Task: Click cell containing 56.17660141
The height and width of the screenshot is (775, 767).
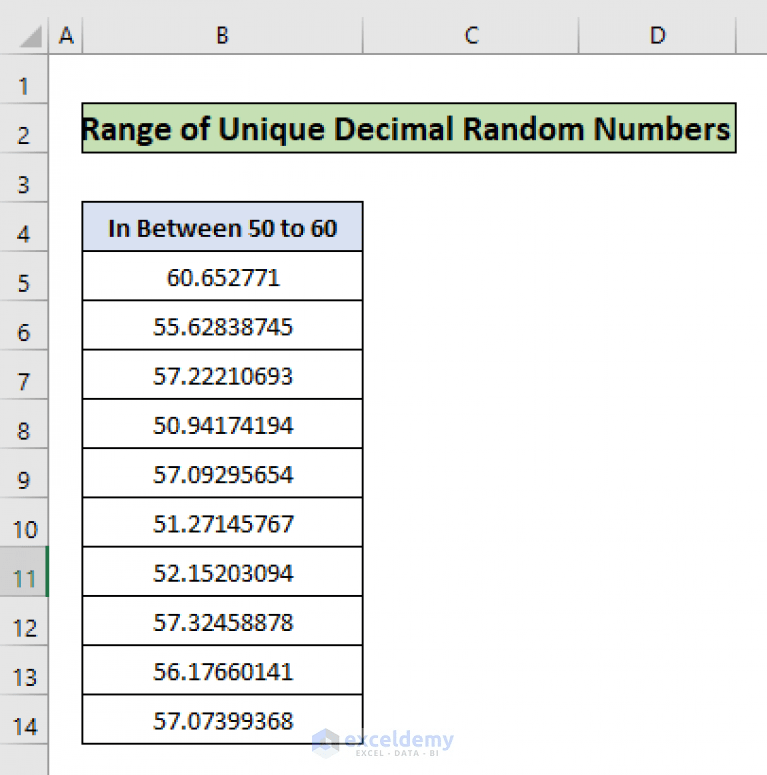Action: point(222,670)
